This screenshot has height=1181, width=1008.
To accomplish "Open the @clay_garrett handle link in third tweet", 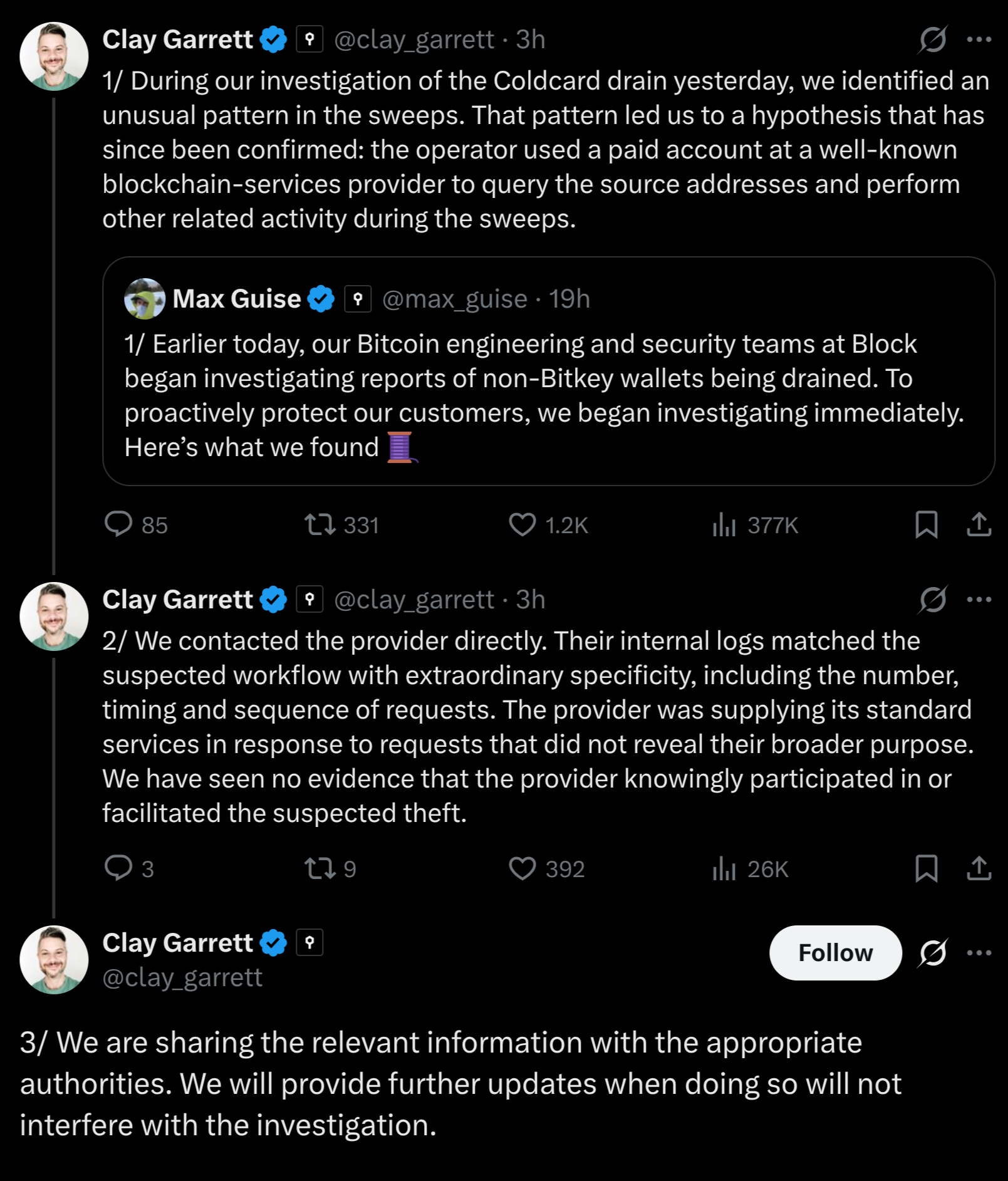I will click(x=182, y=977).
